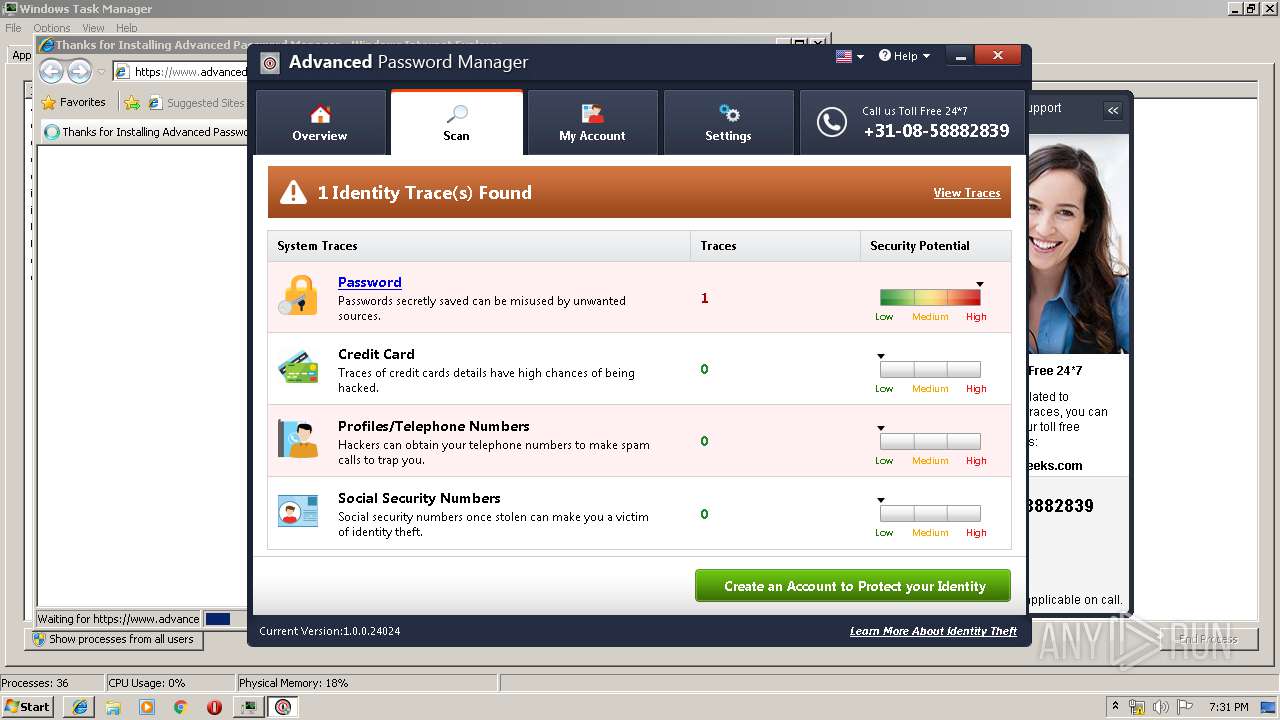The width and height of the screenshot is (1280, 720).
Task: Open the My Account tab
Action: tap(592, 123)
